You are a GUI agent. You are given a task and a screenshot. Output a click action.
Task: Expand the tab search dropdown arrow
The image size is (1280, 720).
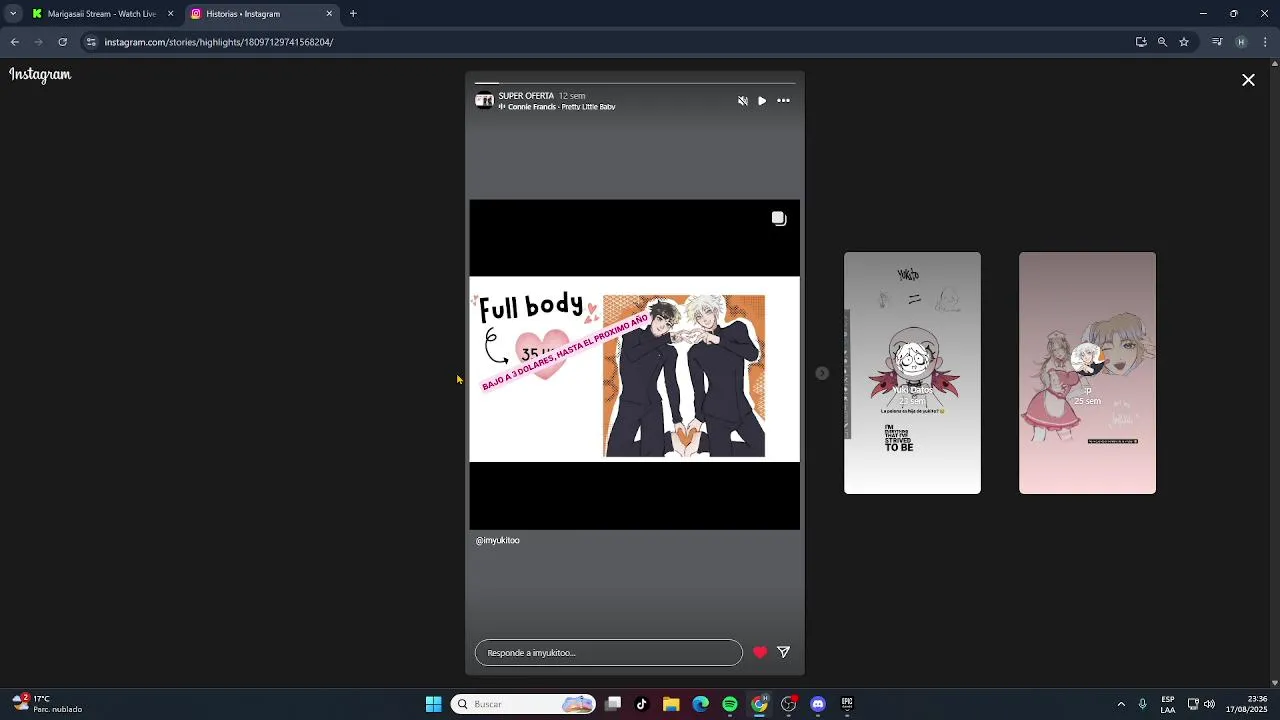[x=12, y=14]
